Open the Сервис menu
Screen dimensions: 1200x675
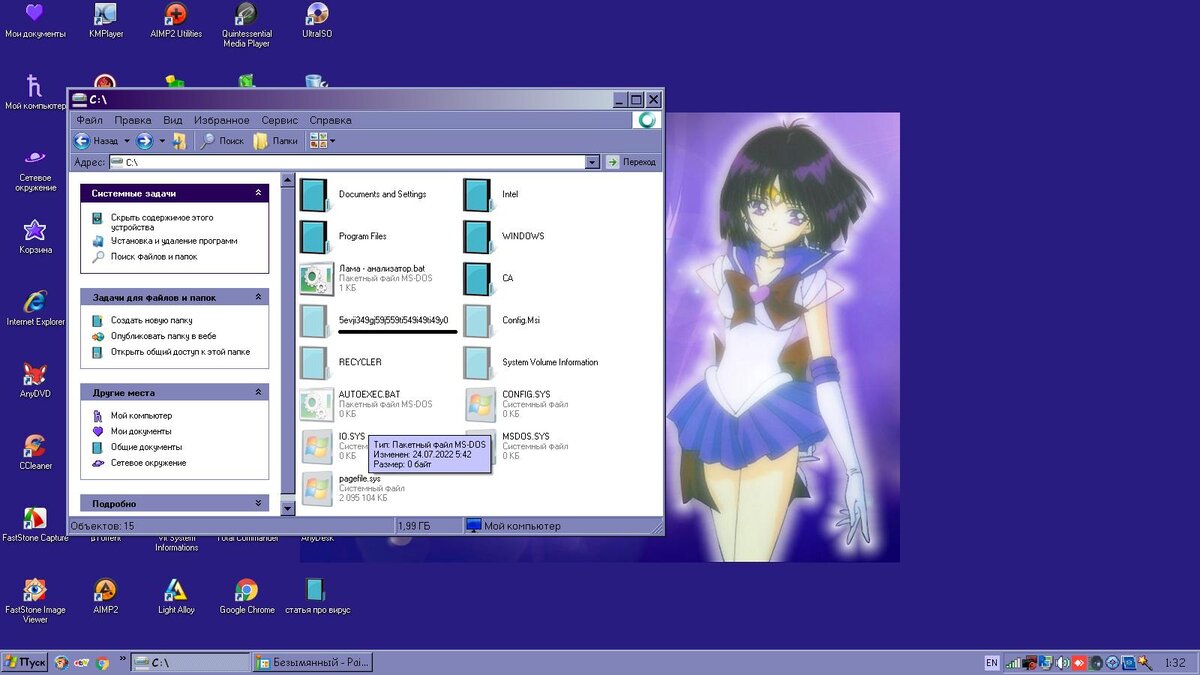coord(280,120)
